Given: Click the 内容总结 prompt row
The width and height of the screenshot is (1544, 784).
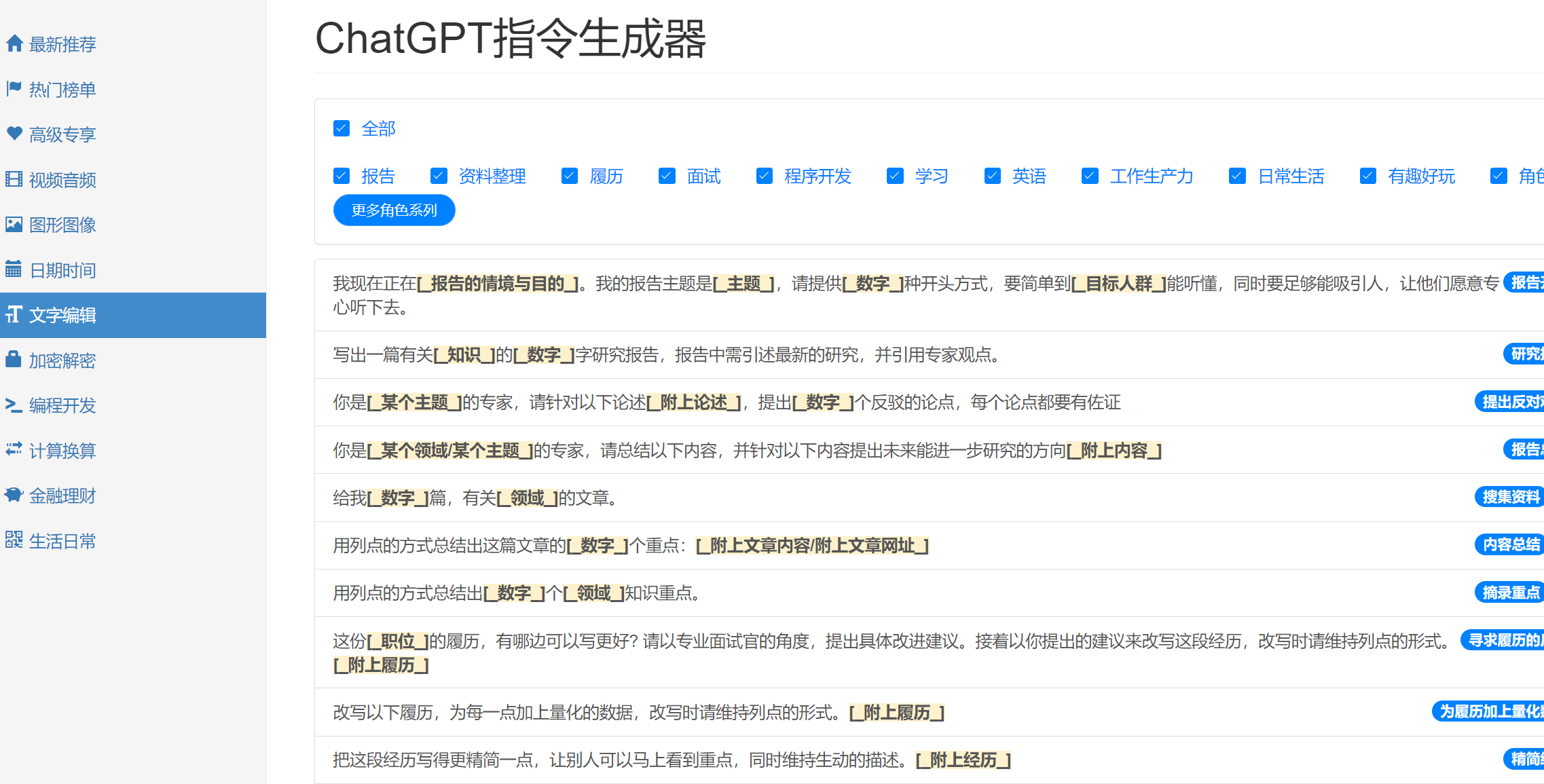Looking at the screenshot, I should [x=1510, y=544].
